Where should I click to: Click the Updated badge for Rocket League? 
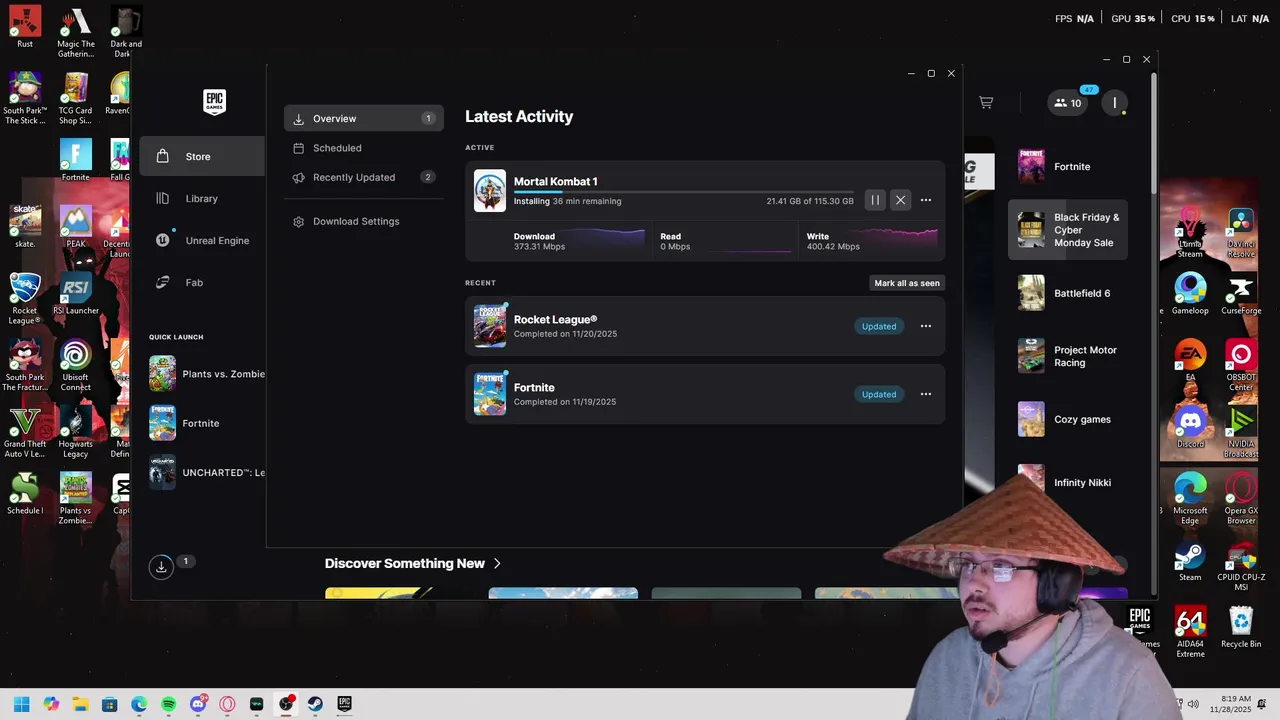click(x=879, y=326)
